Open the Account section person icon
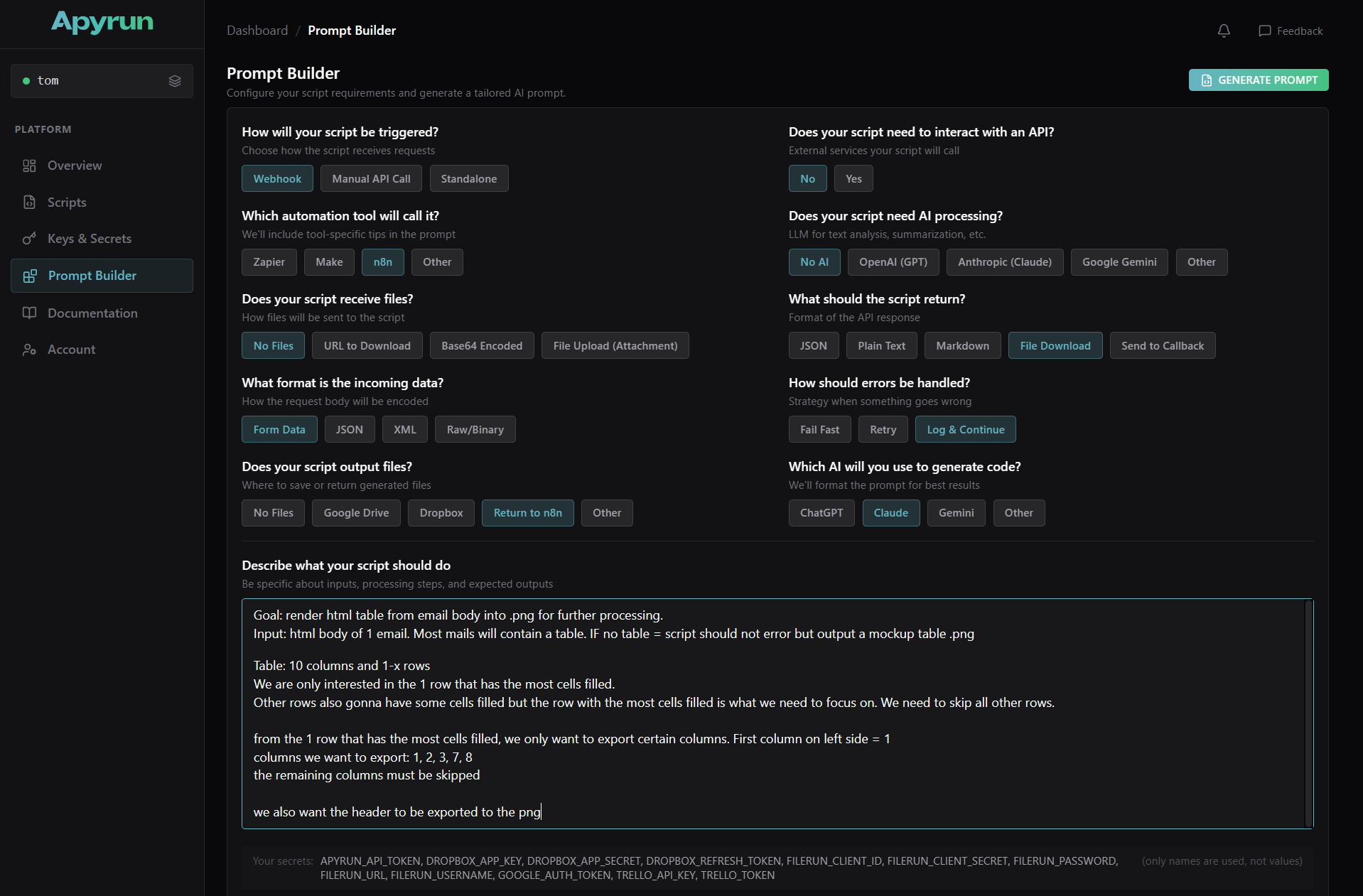Viewport: 1363px width, 896px height. pyautogui.click(x=29, y=350)
